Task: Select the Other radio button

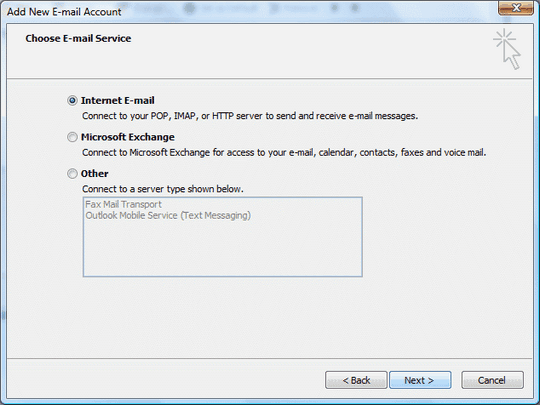Action: [x=72, y=174]
